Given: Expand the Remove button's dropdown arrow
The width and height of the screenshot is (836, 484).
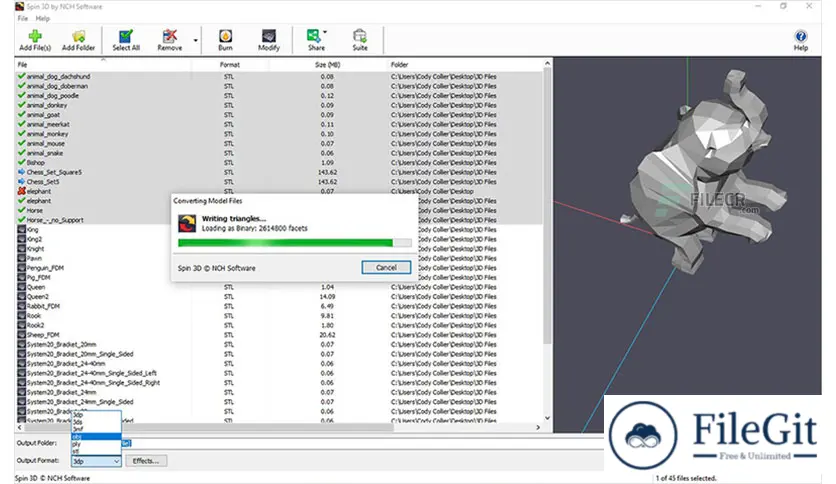Looking at the screenshot, I should click(x=196, y=41).
